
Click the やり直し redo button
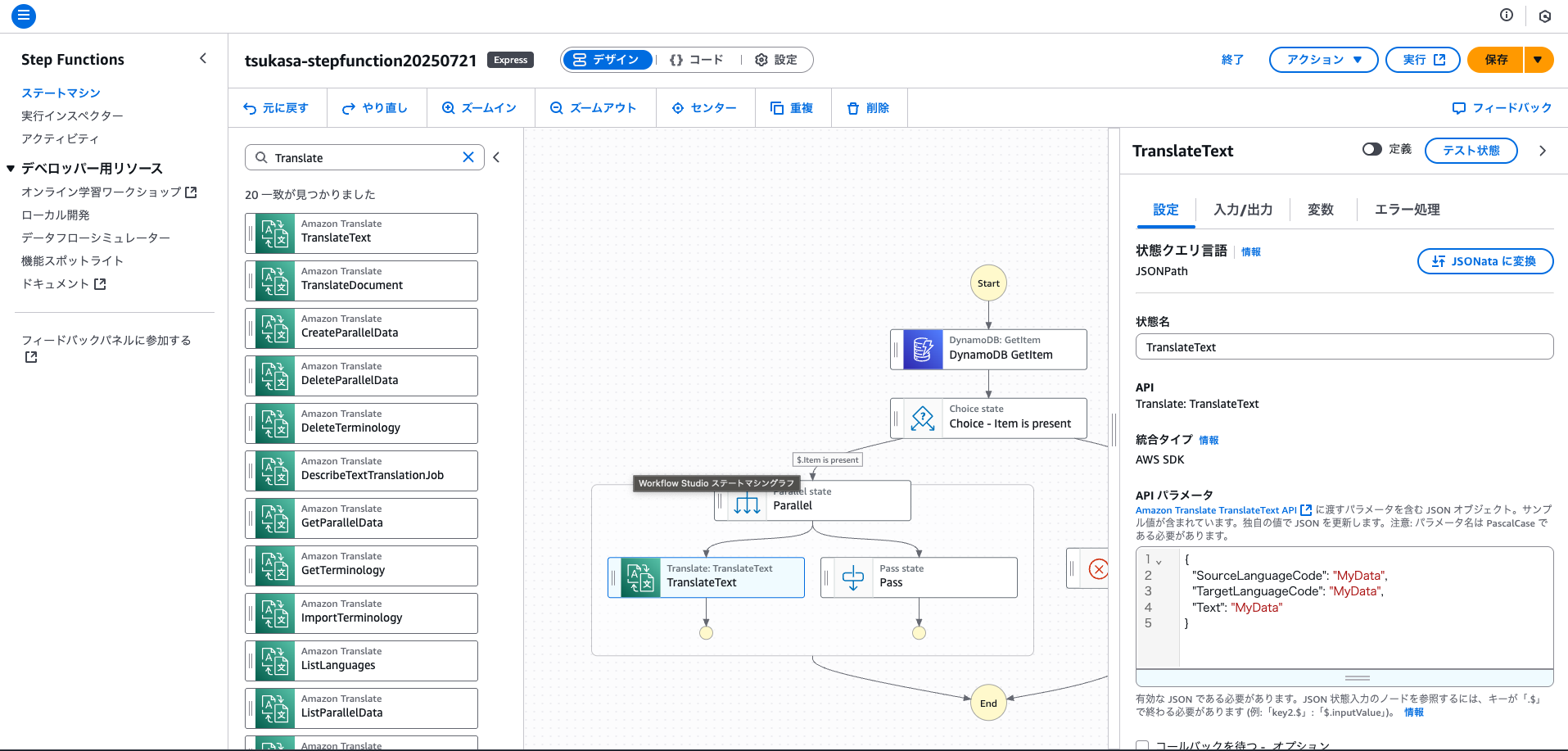click(x=375, y=108)
